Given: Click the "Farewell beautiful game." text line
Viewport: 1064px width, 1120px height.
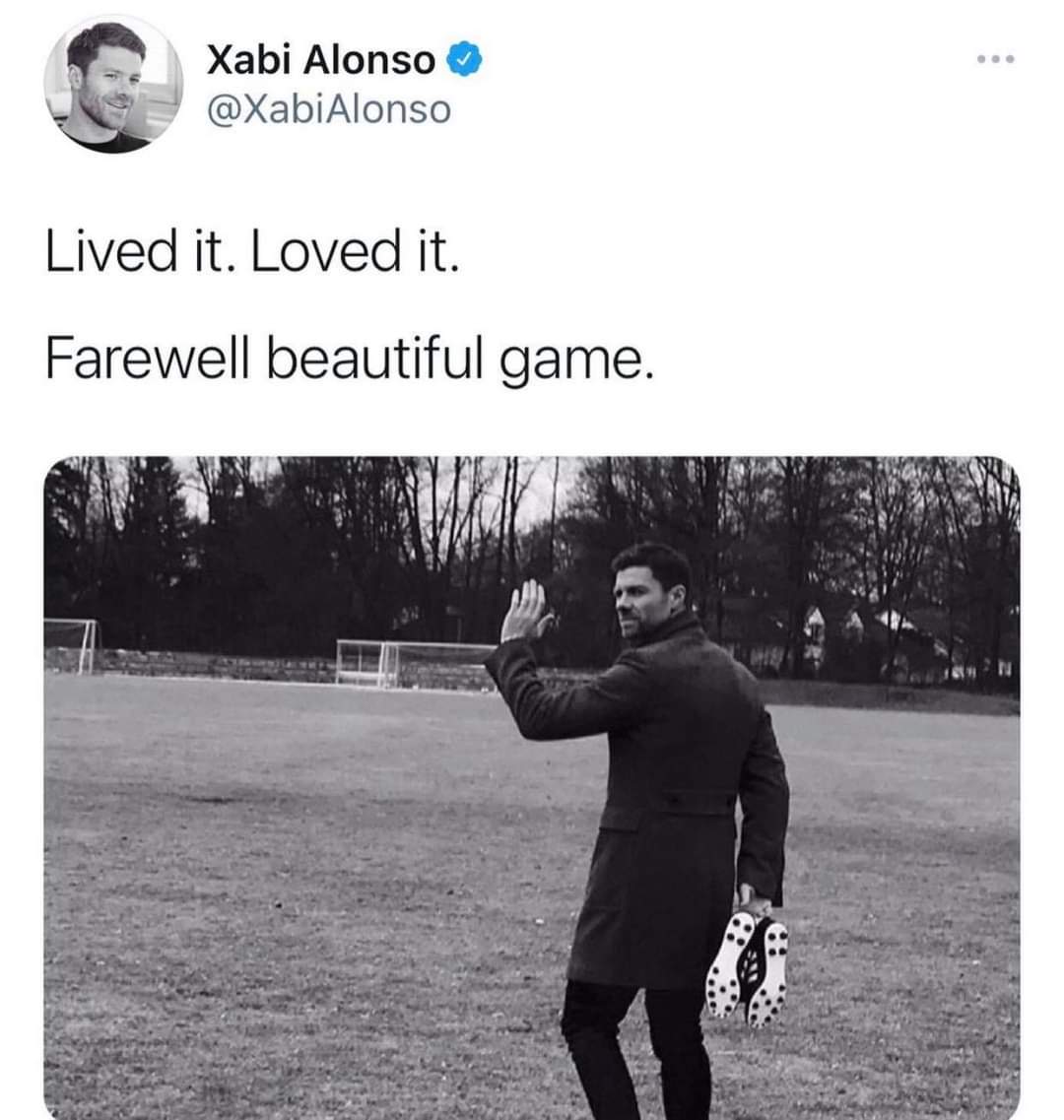Looking at the screenshot, I should pos(349,359).
